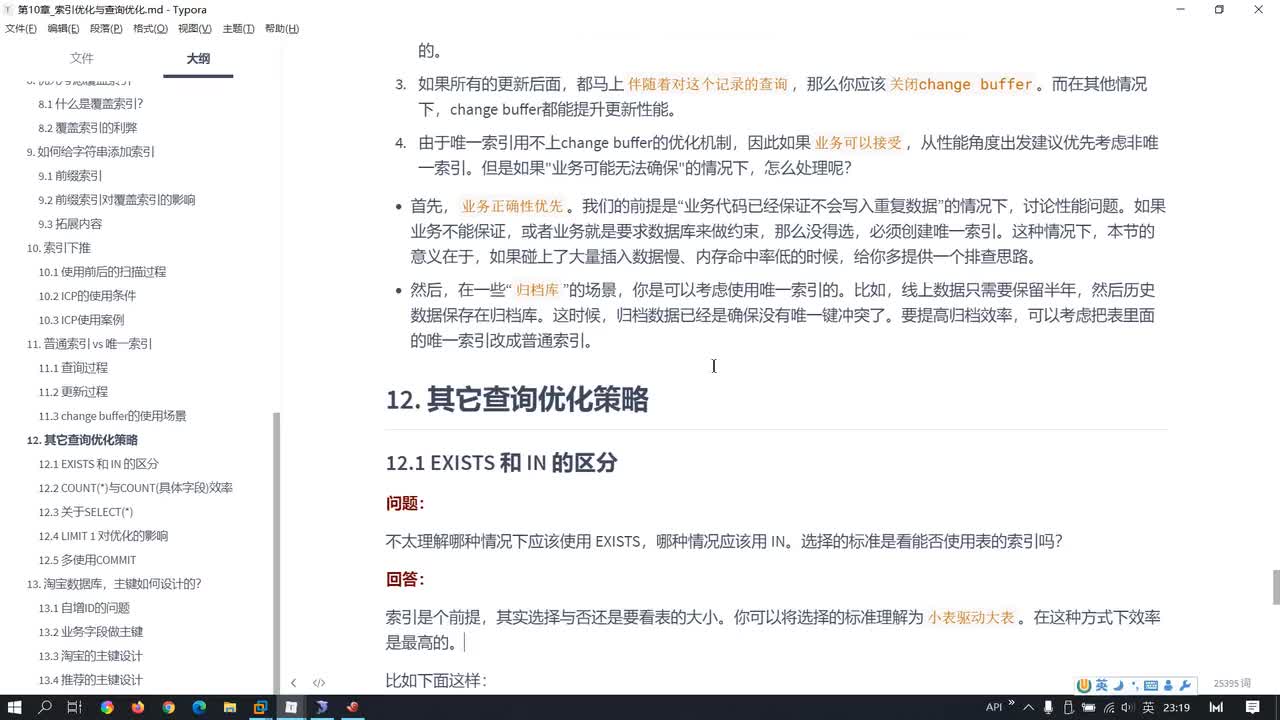Click highlighted text 归档库
The height and width of the screenshot is (720, 1280).
click(x=535, y=291)
